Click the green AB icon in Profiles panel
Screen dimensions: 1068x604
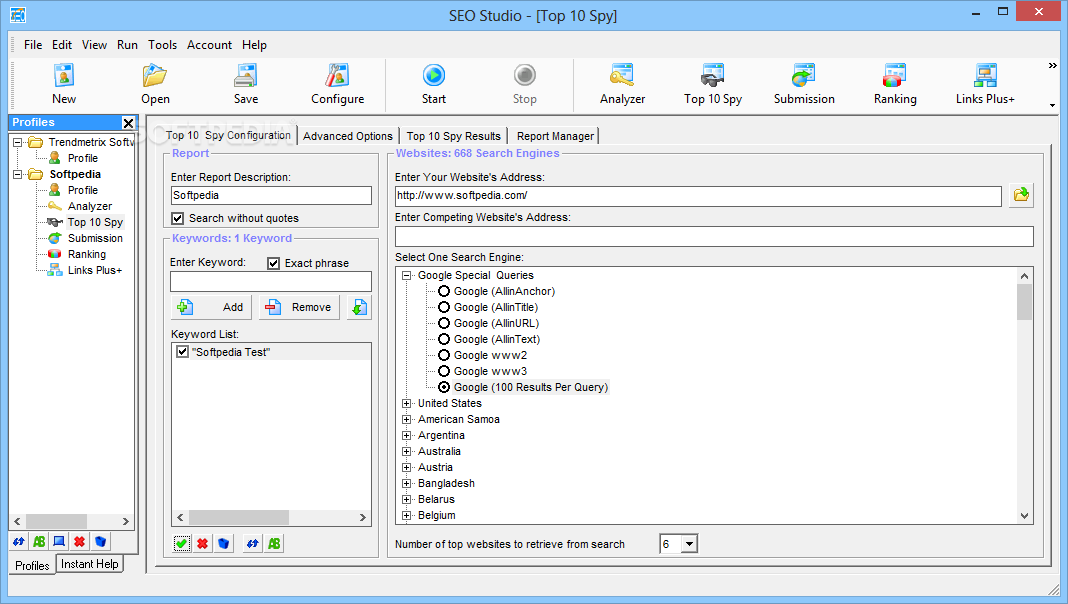(39, 541)
